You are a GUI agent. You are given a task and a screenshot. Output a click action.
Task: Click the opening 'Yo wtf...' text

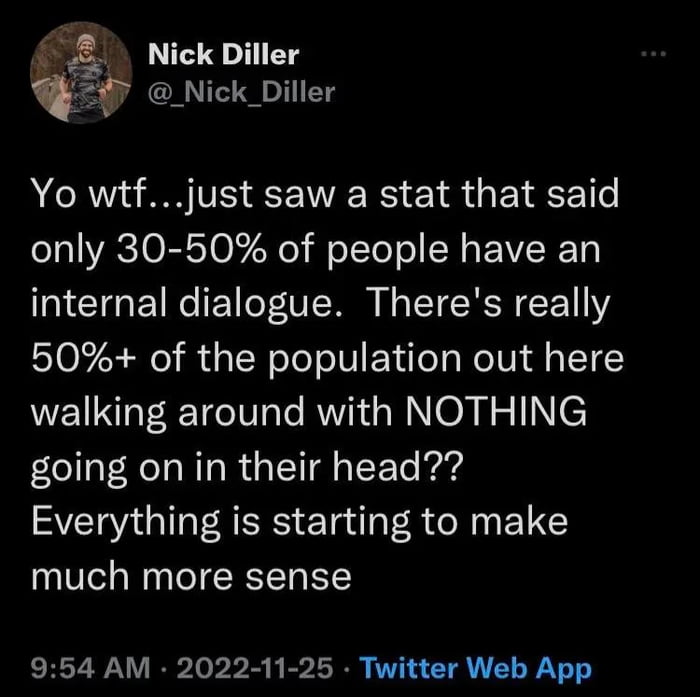click(106, 195)
